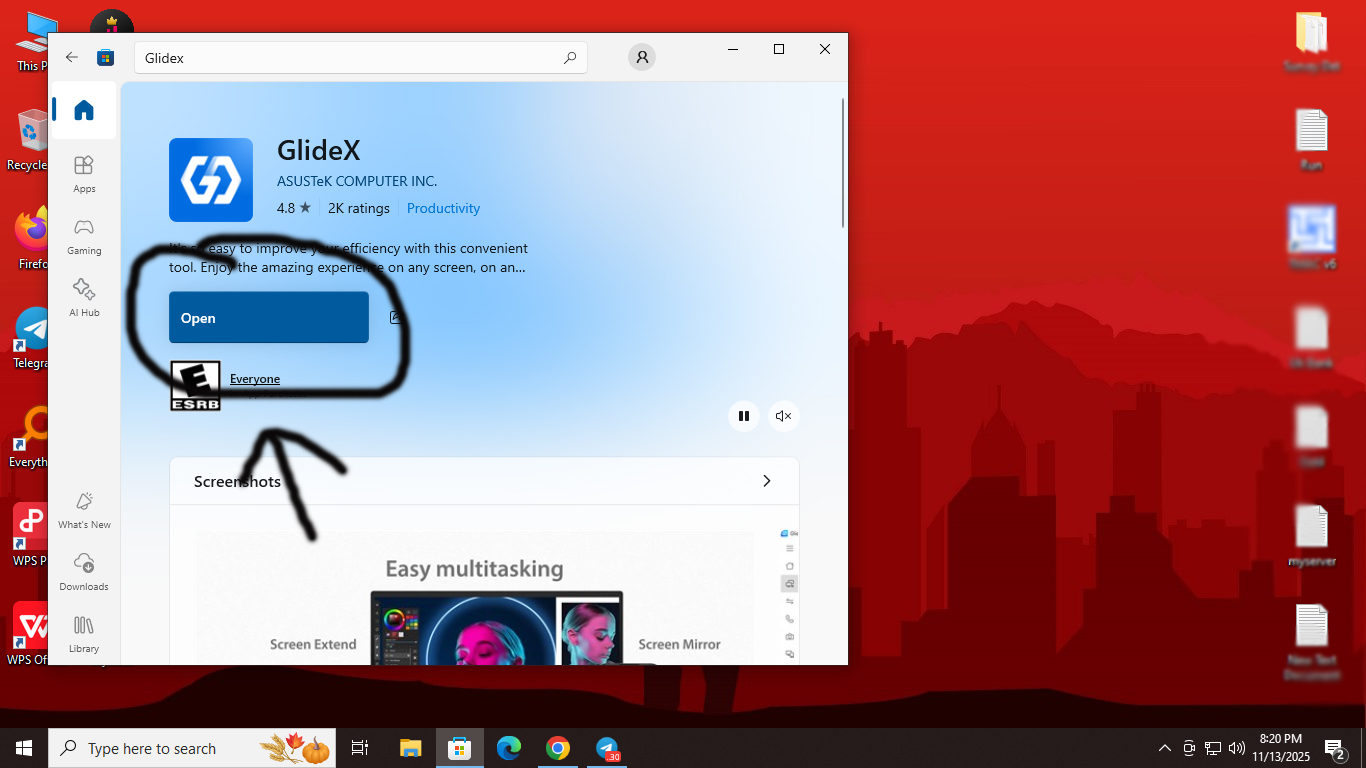Click the Everyone ESRB rating link
This screenshot has width=1366, height=768.
coord(255,379)
